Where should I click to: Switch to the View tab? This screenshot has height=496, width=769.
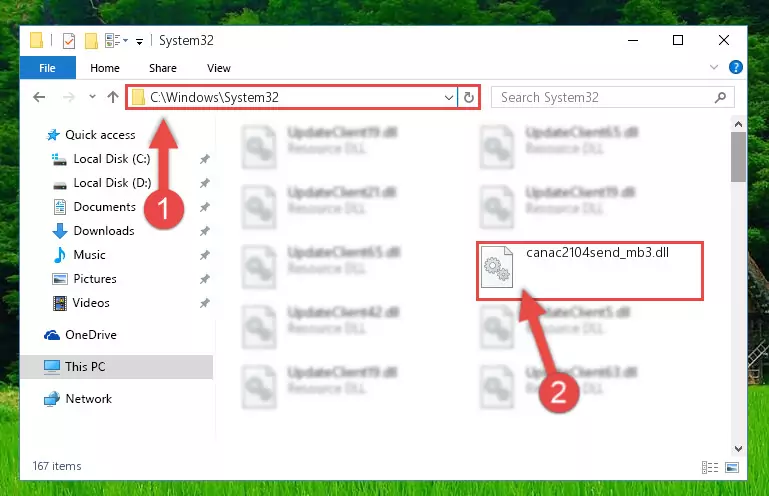pos(219,68)
